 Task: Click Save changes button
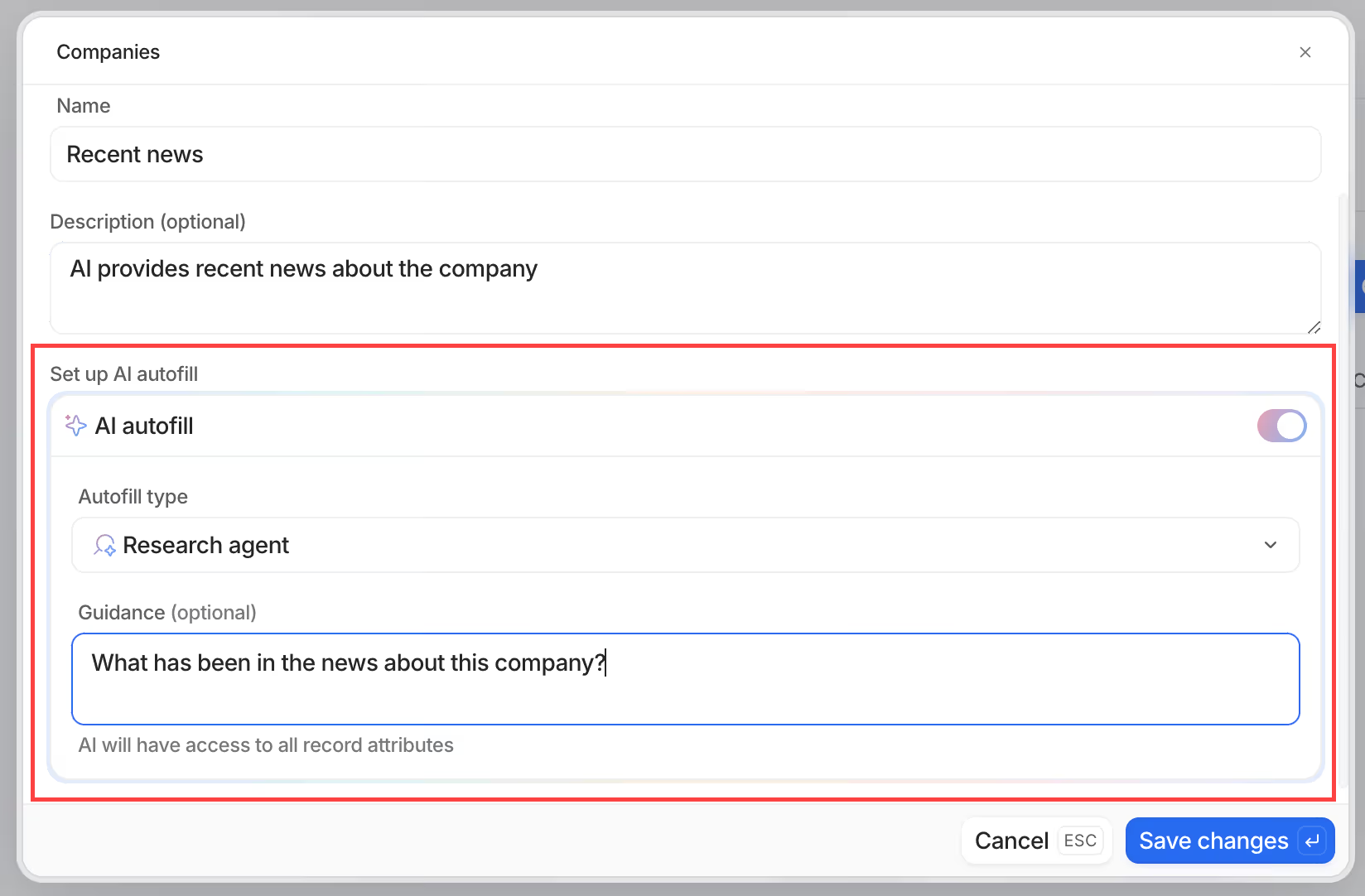1229,841
